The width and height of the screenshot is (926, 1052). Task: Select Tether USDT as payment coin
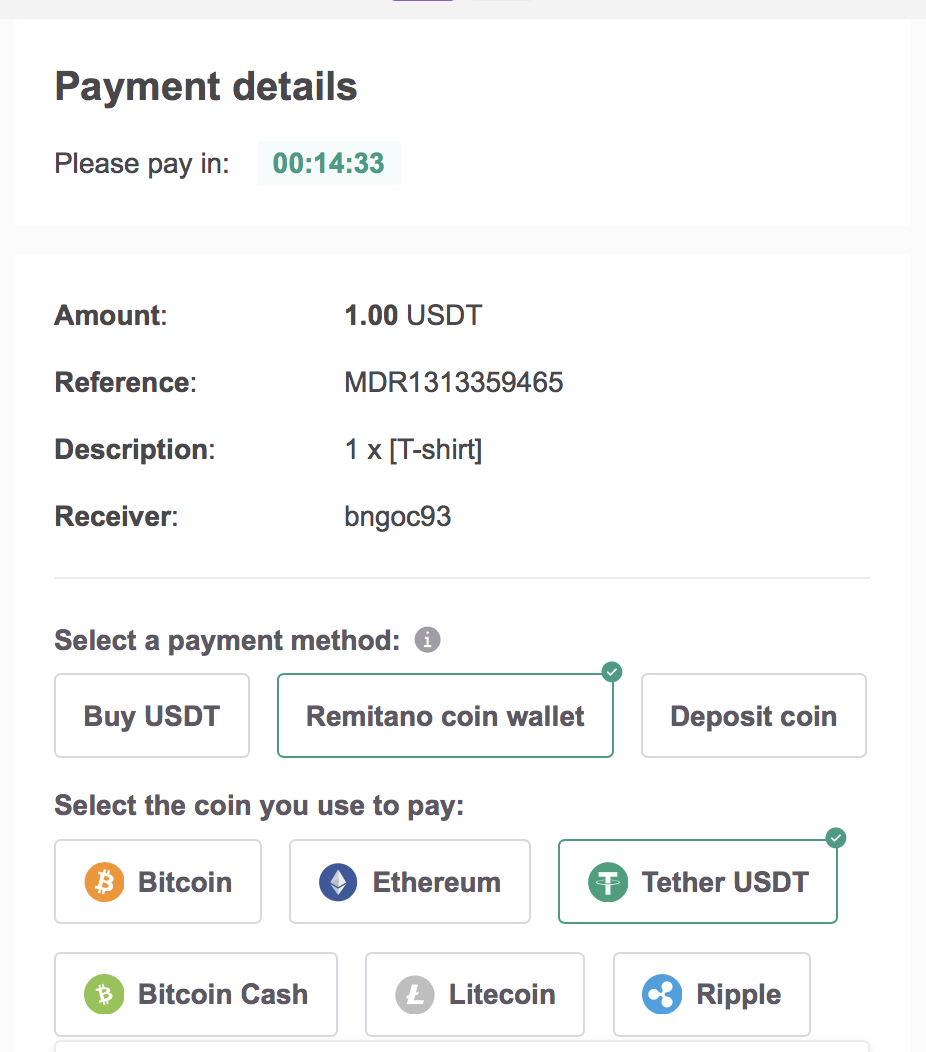[x=697, y=882]
